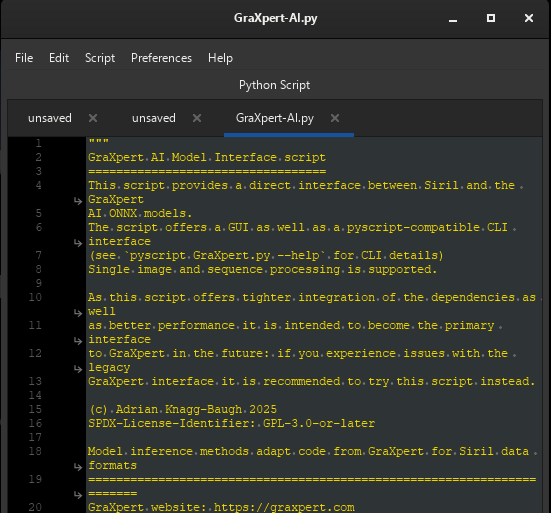Open the Help menu
The image size is (551, 513).
220,58
